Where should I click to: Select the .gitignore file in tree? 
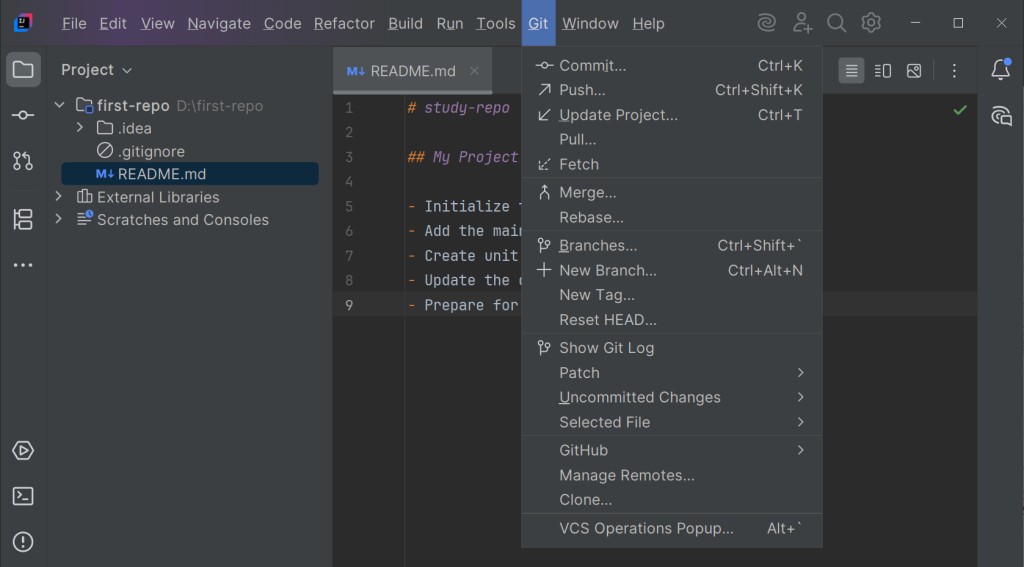[151, 152]
